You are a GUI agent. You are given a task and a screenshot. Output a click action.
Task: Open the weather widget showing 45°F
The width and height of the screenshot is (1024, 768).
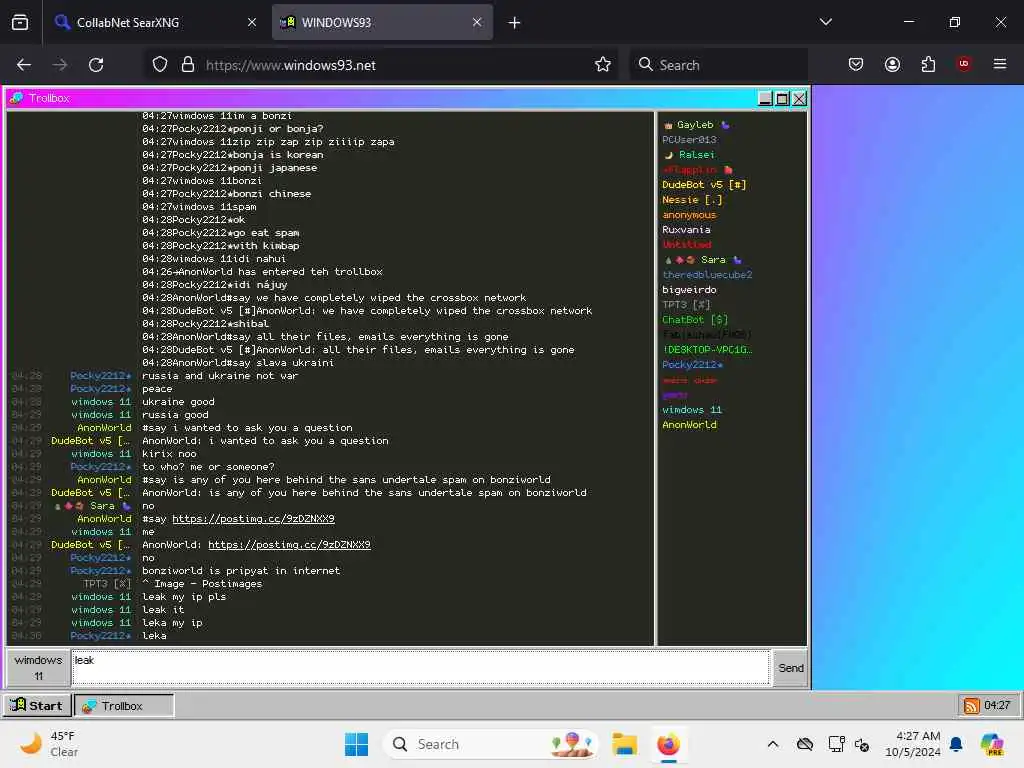pyautogui.click(x=48, y=744)
